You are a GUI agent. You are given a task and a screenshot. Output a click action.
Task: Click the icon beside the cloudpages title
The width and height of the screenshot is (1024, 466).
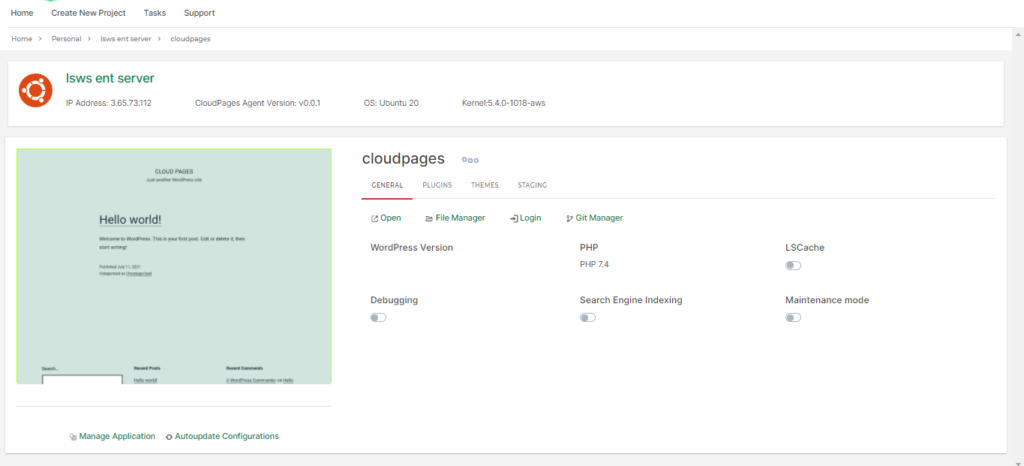pyautogui.click(x=470, y=160)
